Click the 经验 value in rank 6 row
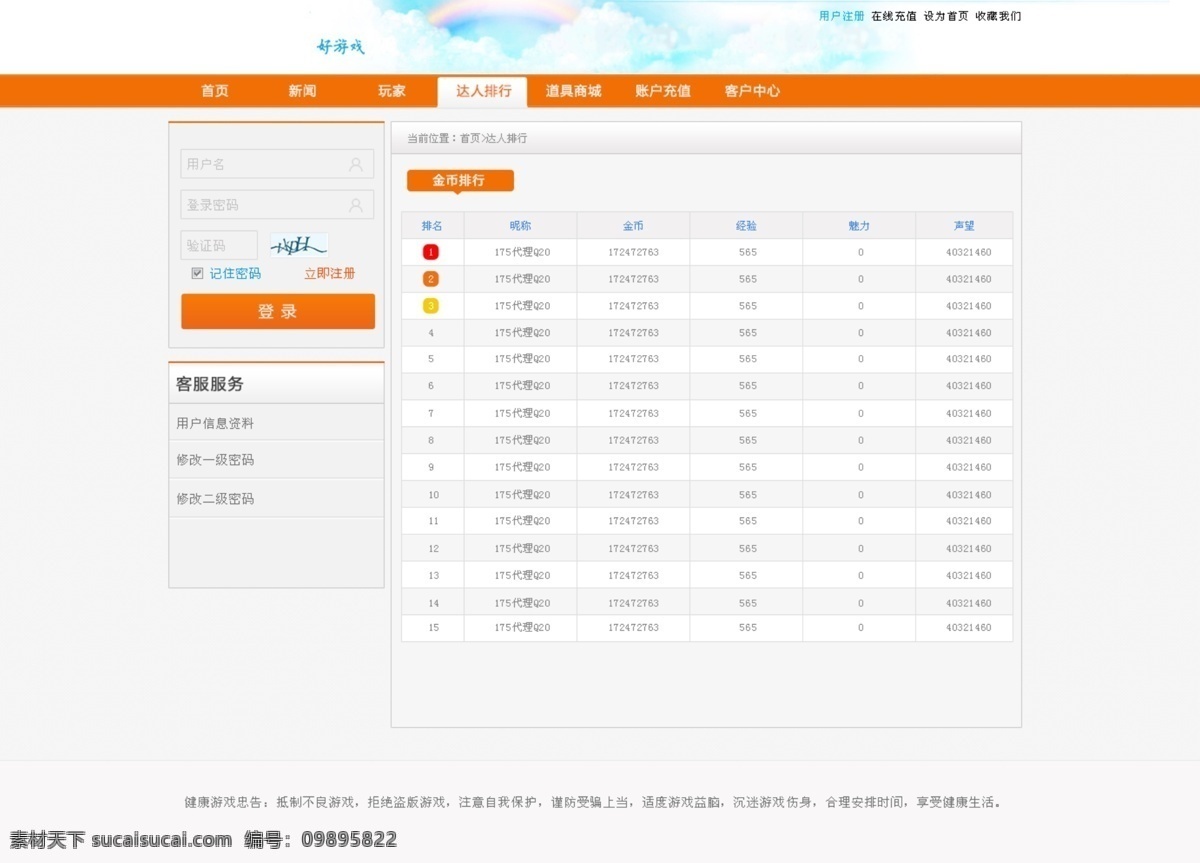 coord(748,386)
